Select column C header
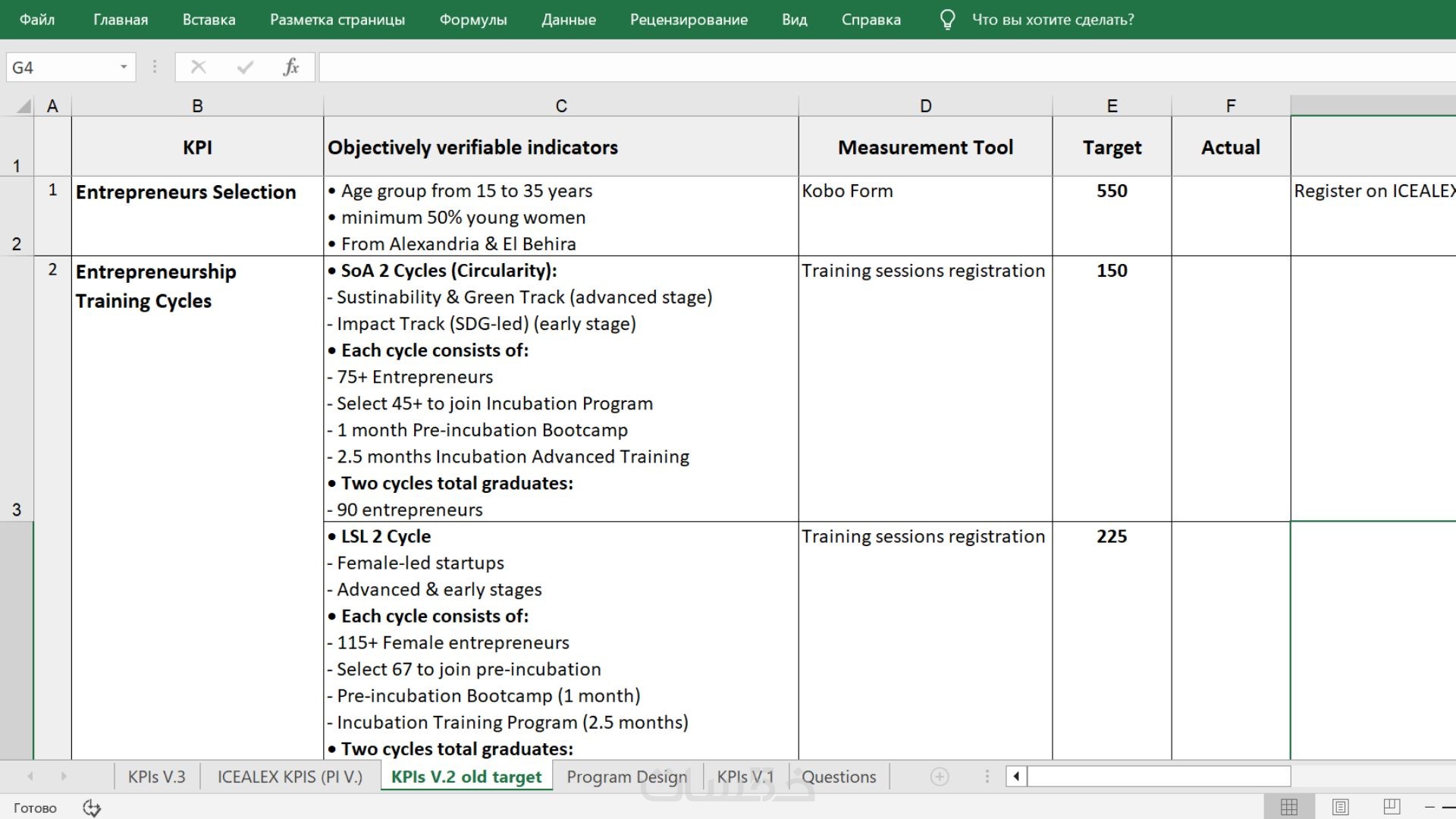Screen dimensions: 1456x819 tap(560, 106)
